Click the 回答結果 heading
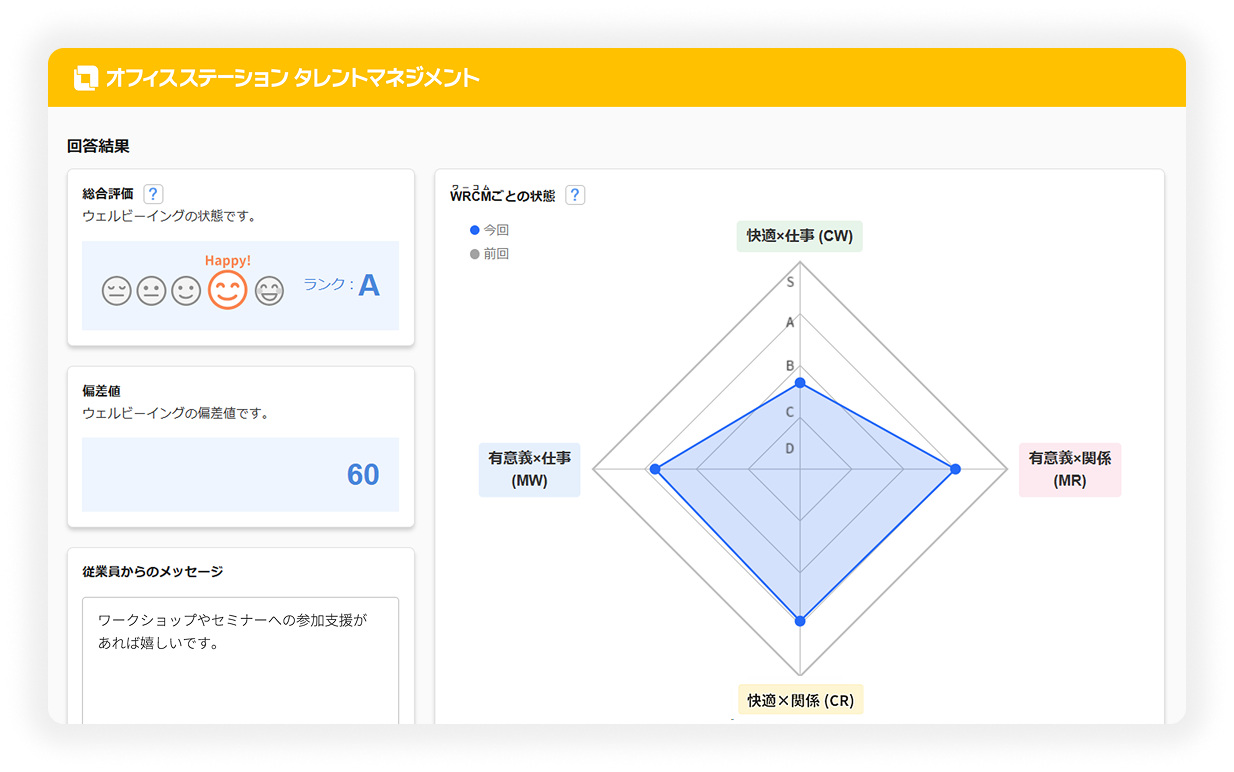The width and height of the screenshot is (1234, 772). (98, 146)
